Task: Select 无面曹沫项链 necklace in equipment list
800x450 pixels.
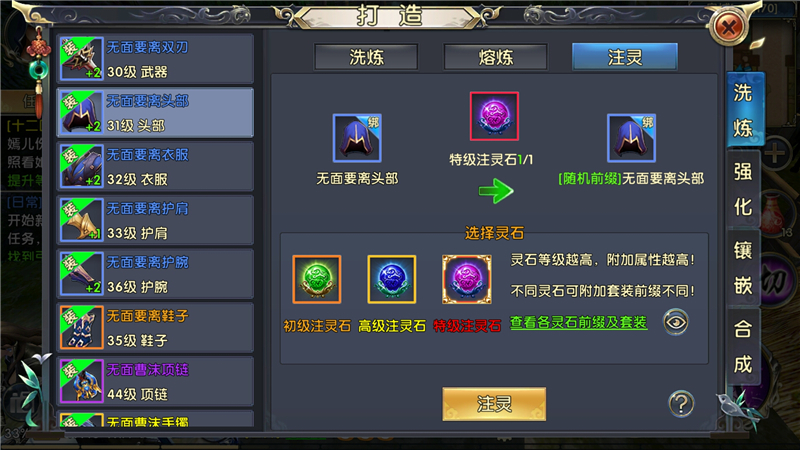Action: pyautogui.click(x=155, y=381)
